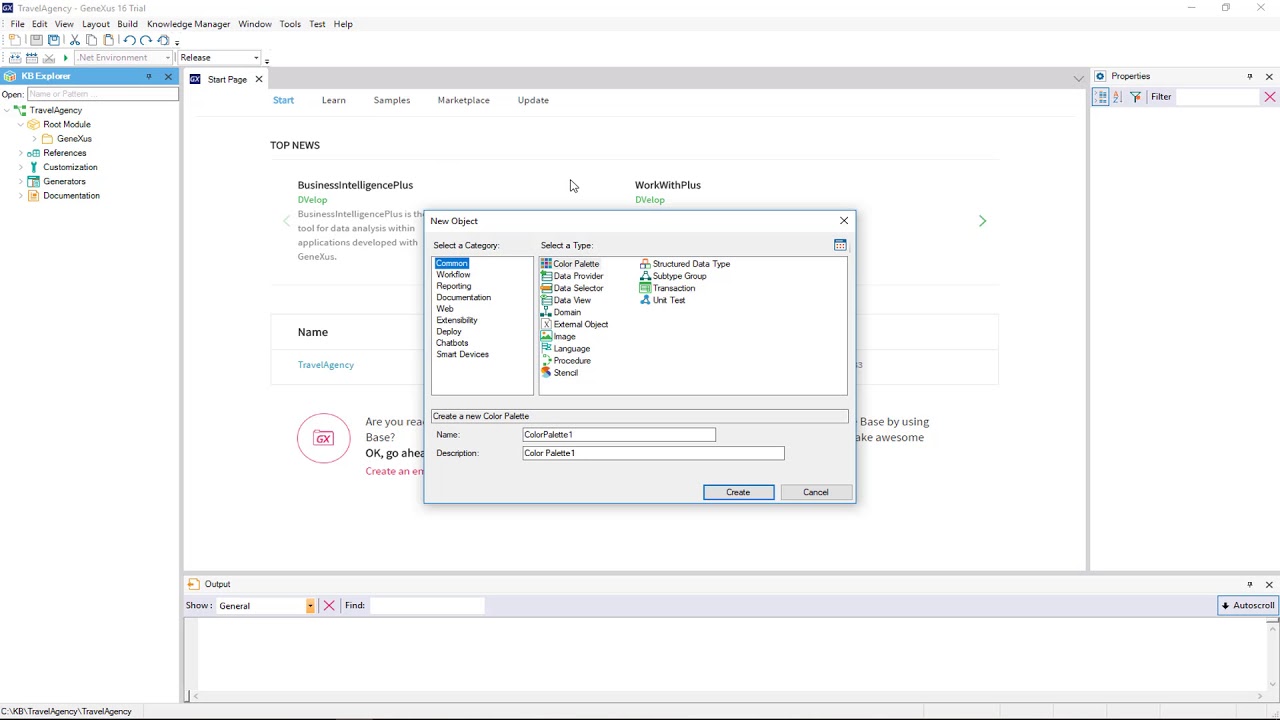Select the Data View object type

click(566, 300)
